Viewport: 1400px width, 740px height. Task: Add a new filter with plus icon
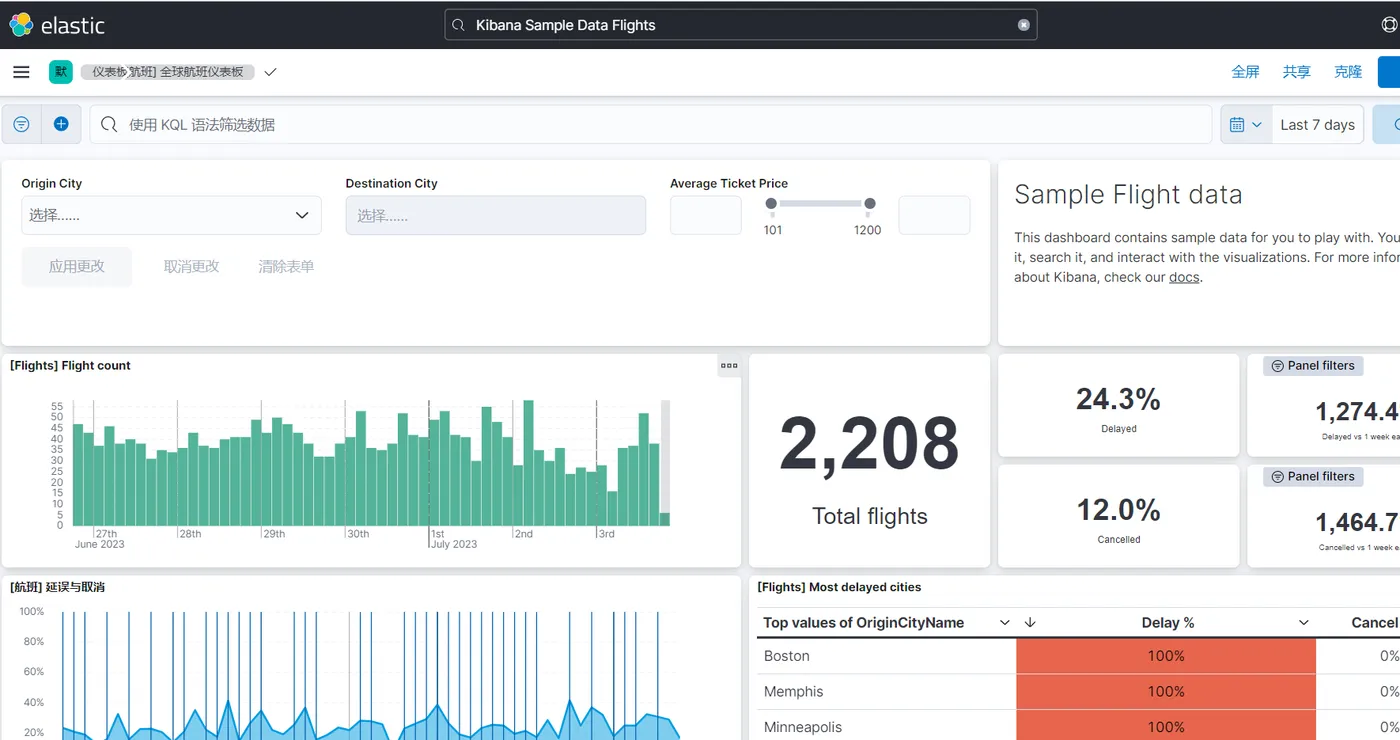61,124
